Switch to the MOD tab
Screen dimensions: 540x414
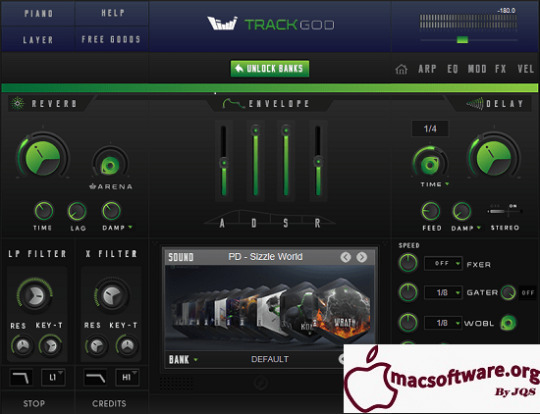[477, 69]
